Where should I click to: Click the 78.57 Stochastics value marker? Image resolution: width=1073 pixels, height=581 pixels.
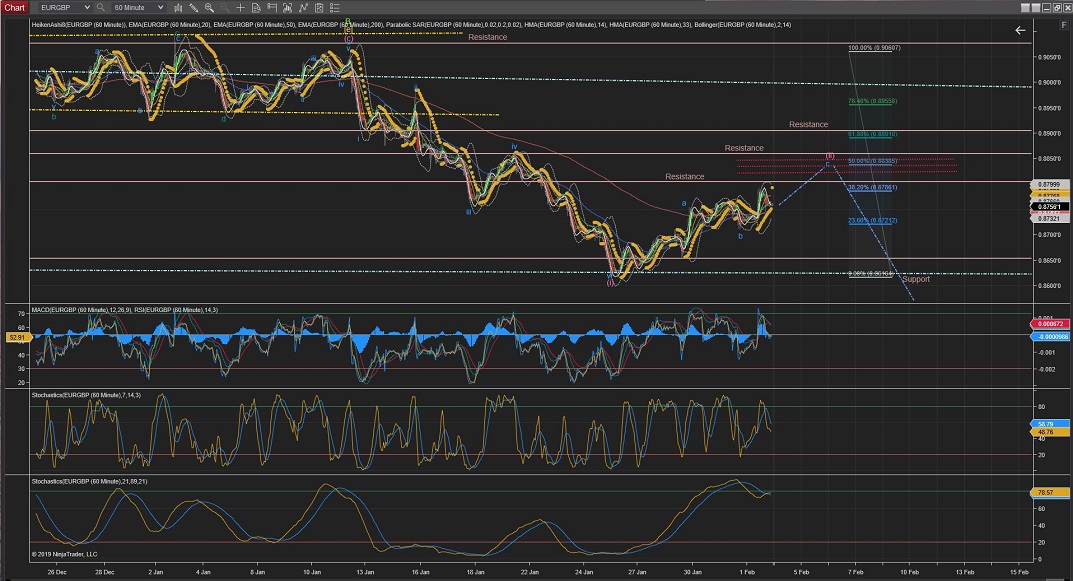[1045, 492]
